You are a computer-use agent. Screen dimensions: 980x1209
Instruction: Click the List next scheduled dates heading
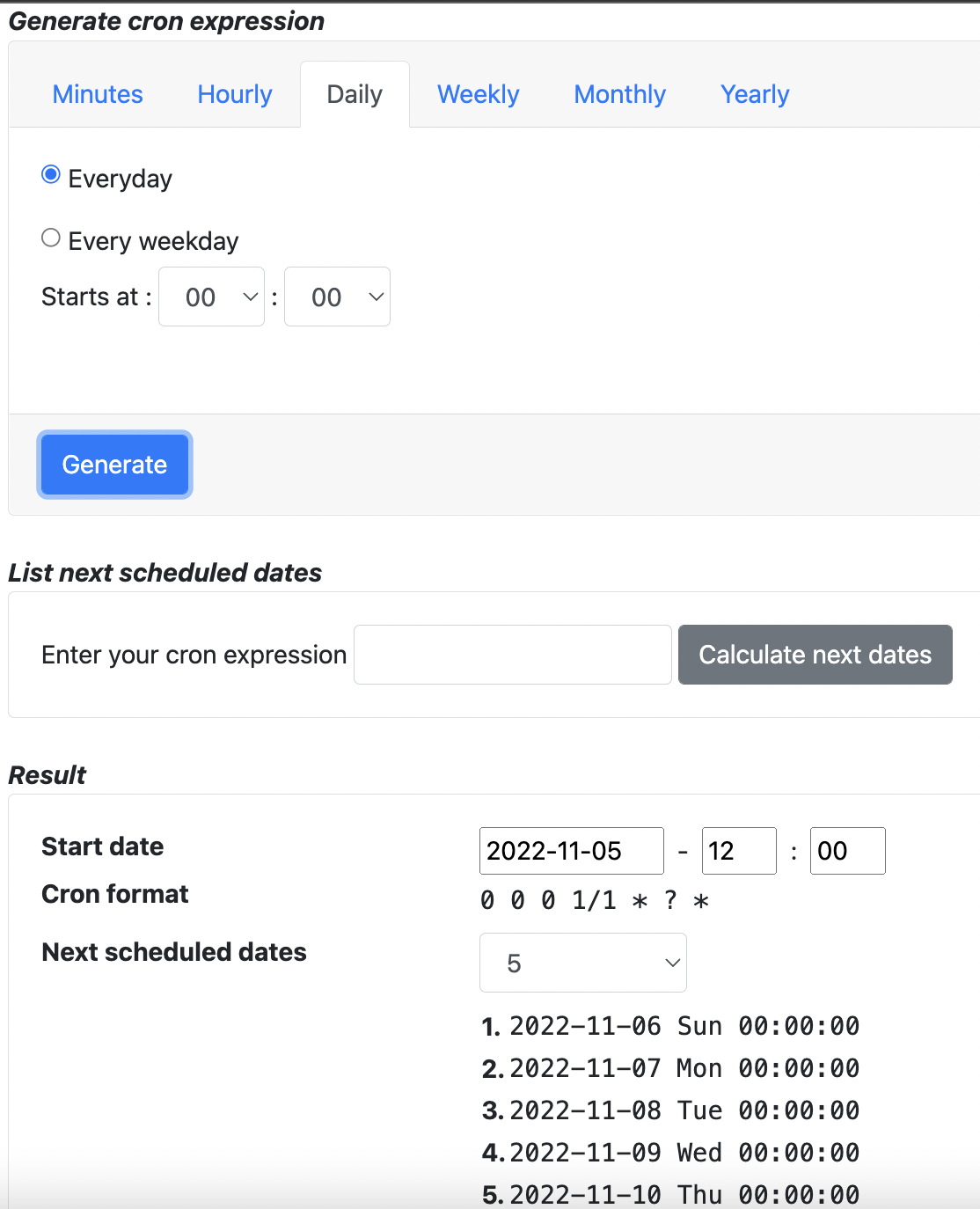(x=165, y=573)
